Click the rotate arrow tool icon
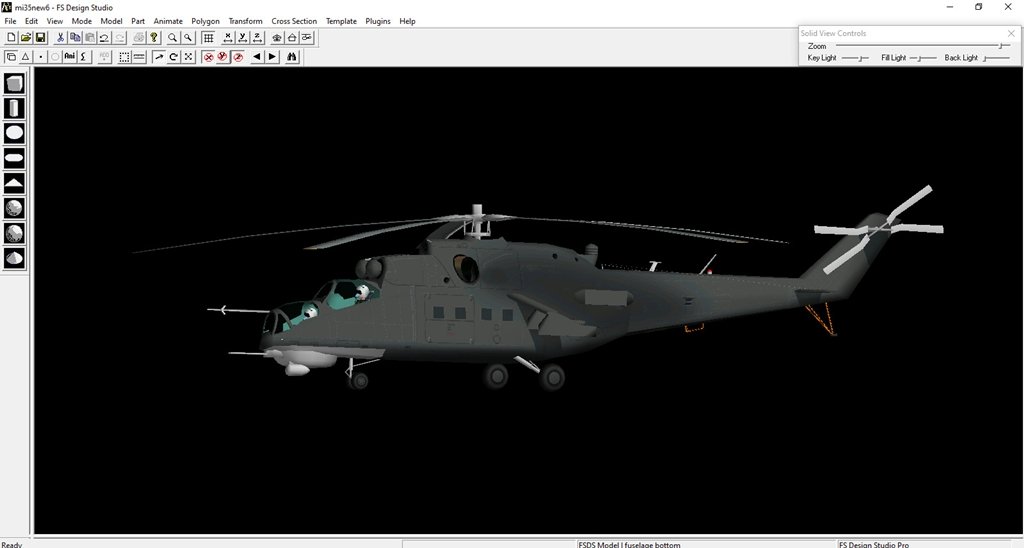 click(173, 57)
